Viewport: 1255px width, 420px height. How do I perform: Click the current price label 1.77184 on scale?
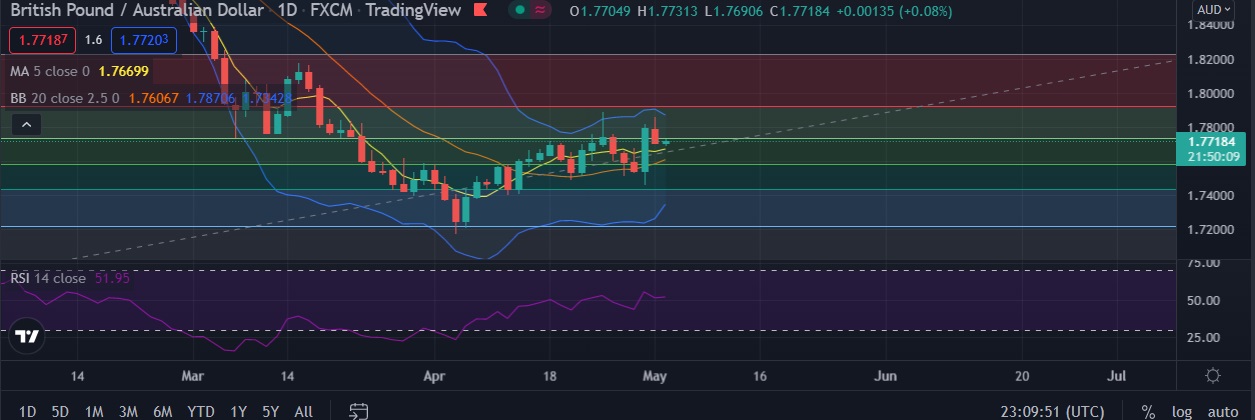(1214, 142)
